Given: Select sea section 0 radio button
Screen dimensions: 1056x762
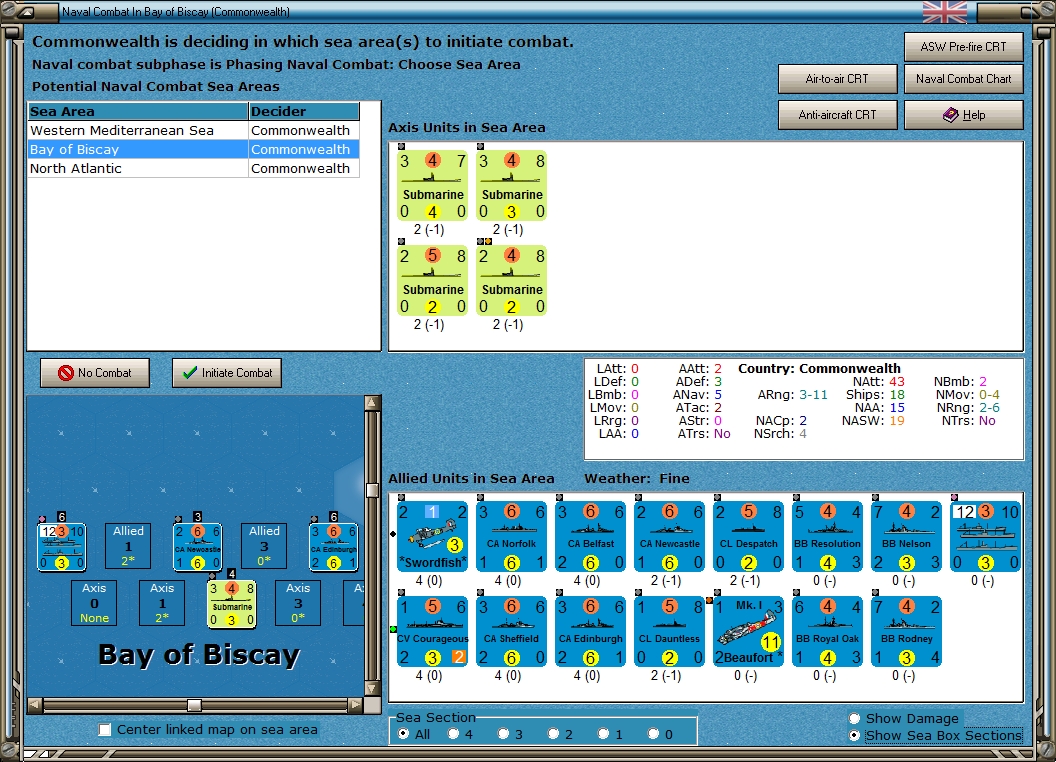Looking at the screenshot, I should (x=653, y=734).
